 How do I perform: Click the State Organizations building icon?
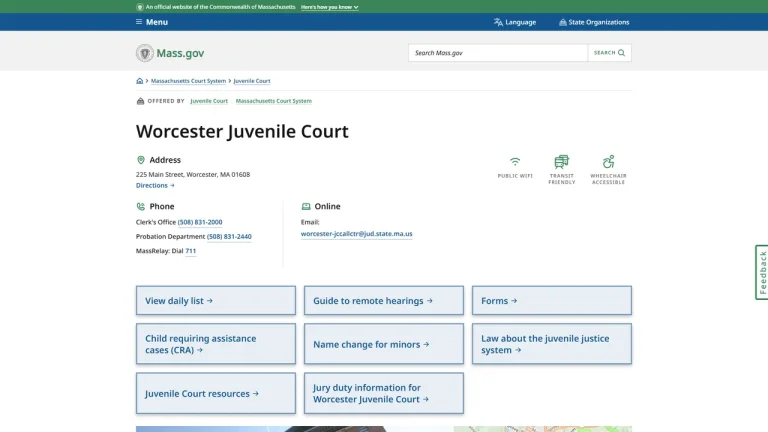563,22
